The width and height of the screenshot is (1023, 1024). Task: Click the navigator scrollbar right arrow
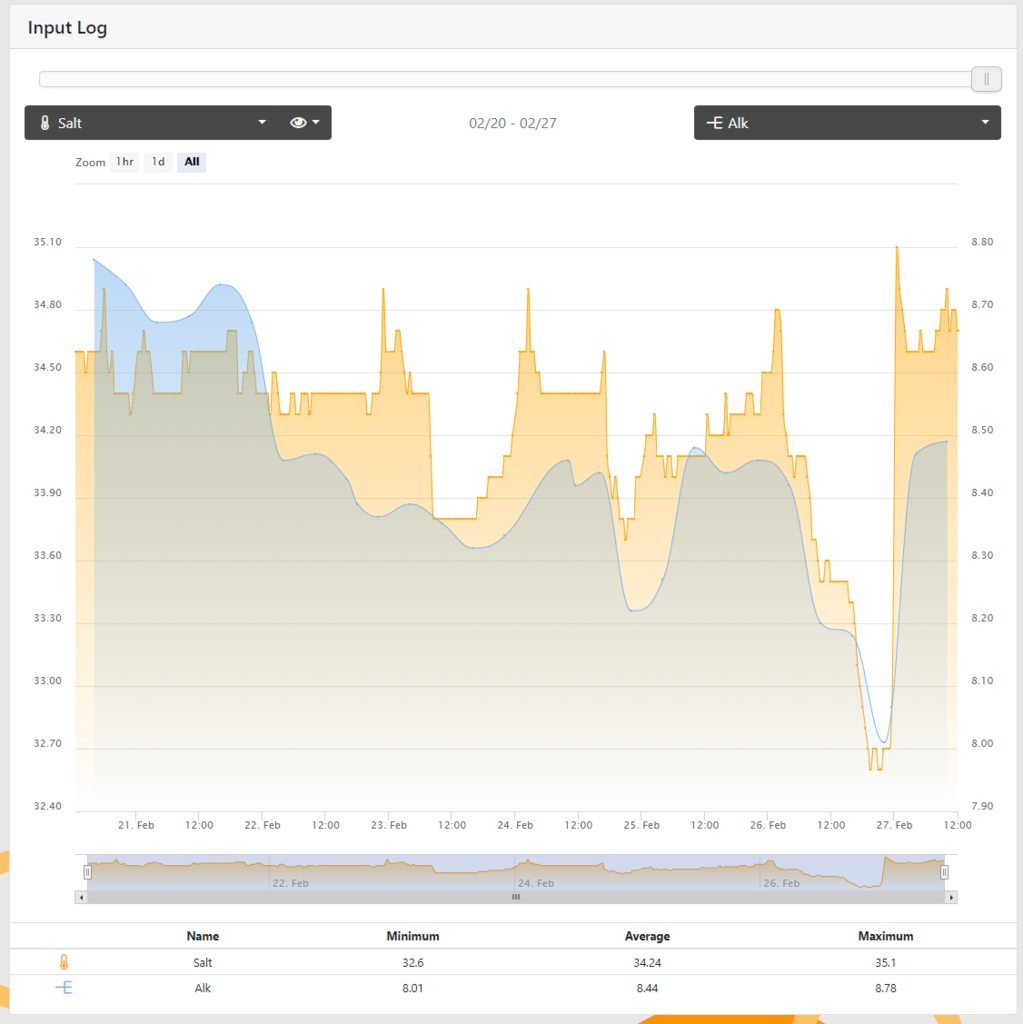click(x=951, y=897)
